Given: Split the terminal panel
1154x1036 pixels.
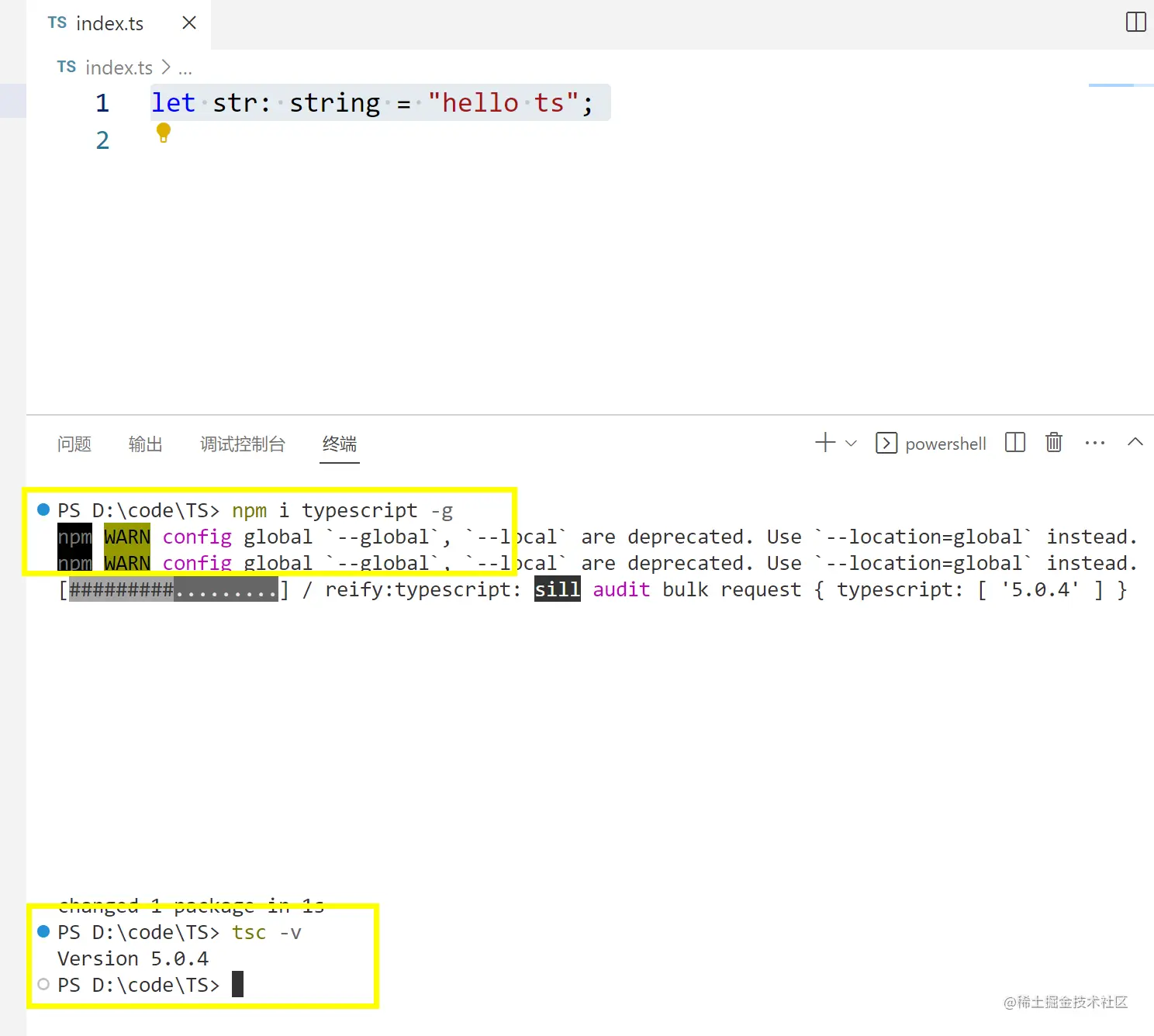Looking at the screenshot, I should click(1015, 443).
